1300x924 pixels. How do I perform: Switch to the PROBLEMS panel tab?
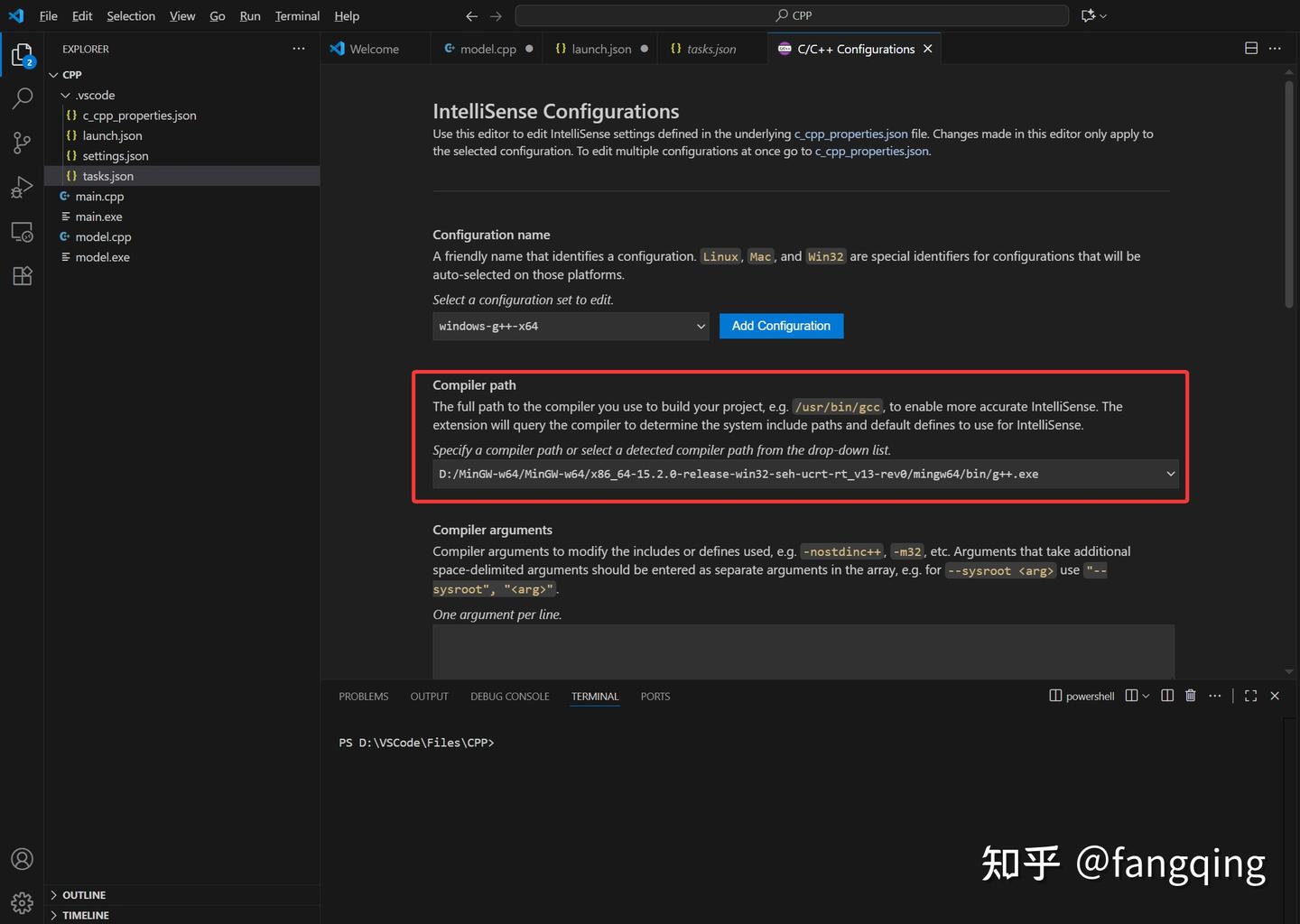pyautogui.click(x=364, y=697)
